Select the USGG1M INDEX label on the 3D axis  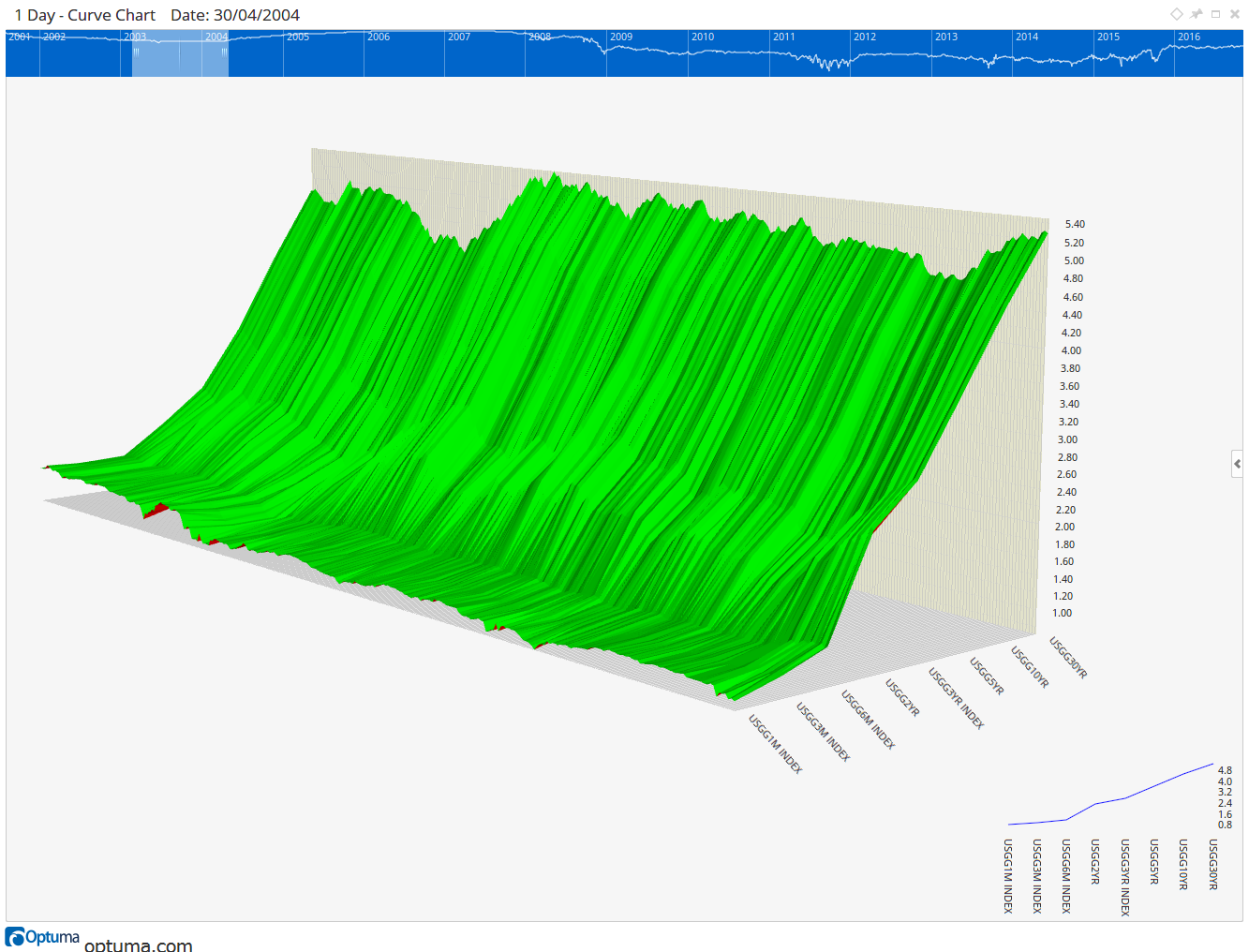(776, 744)
